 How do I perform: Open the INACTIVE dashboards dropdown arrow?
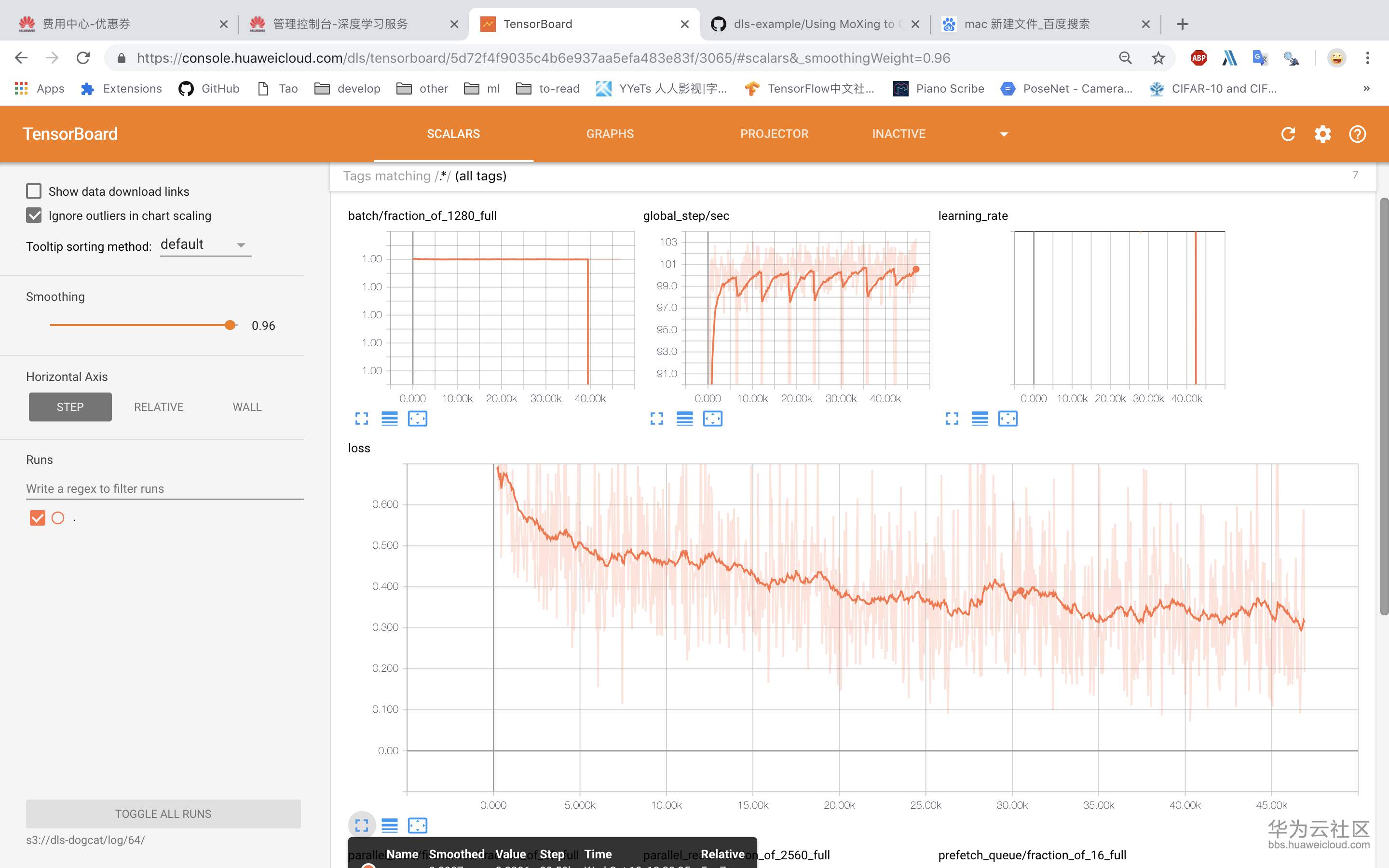[x=1004, y=135]
